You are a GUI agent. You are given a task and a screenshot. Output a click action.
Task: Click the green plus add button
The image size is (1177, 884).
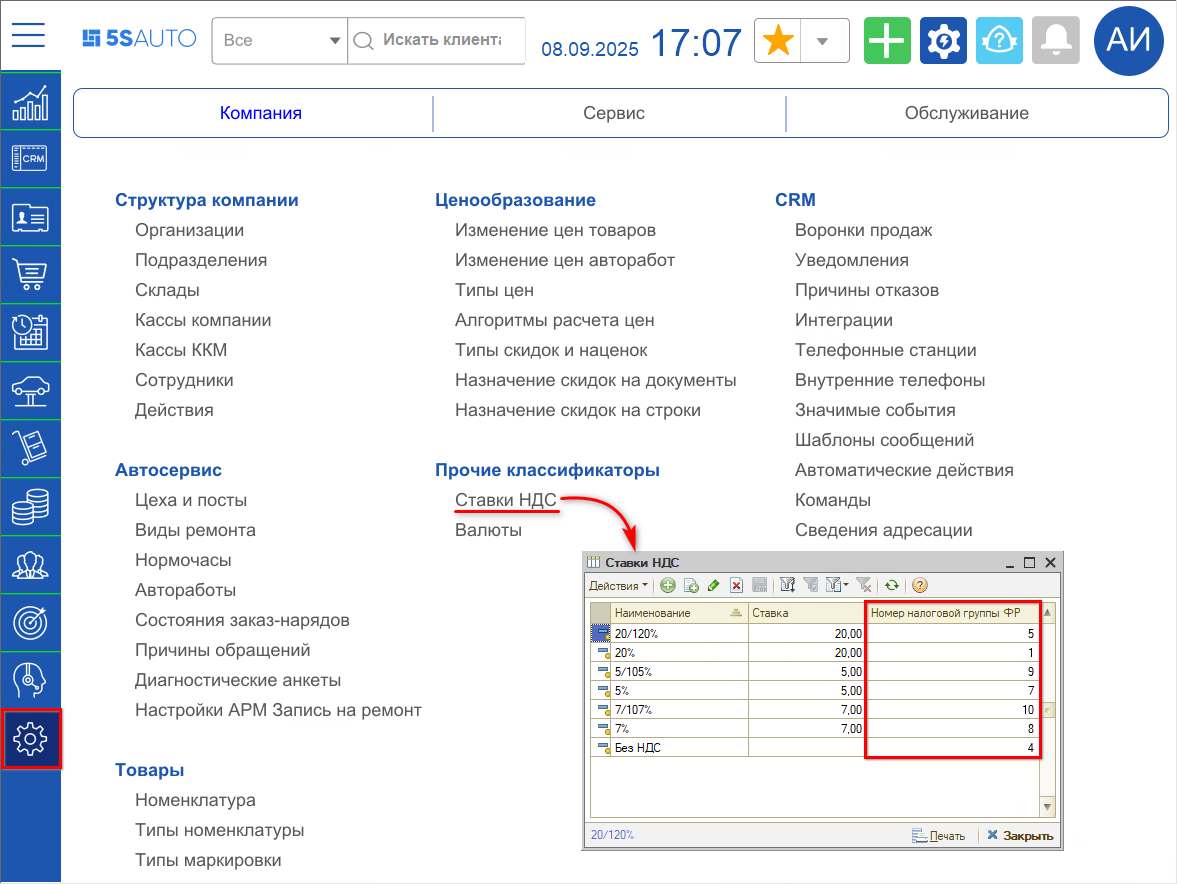click(887, 41)
